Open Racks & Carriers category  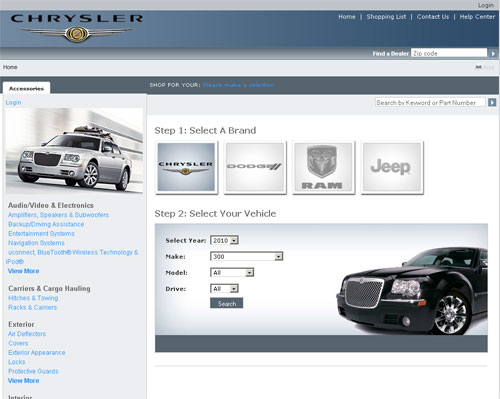32,307
